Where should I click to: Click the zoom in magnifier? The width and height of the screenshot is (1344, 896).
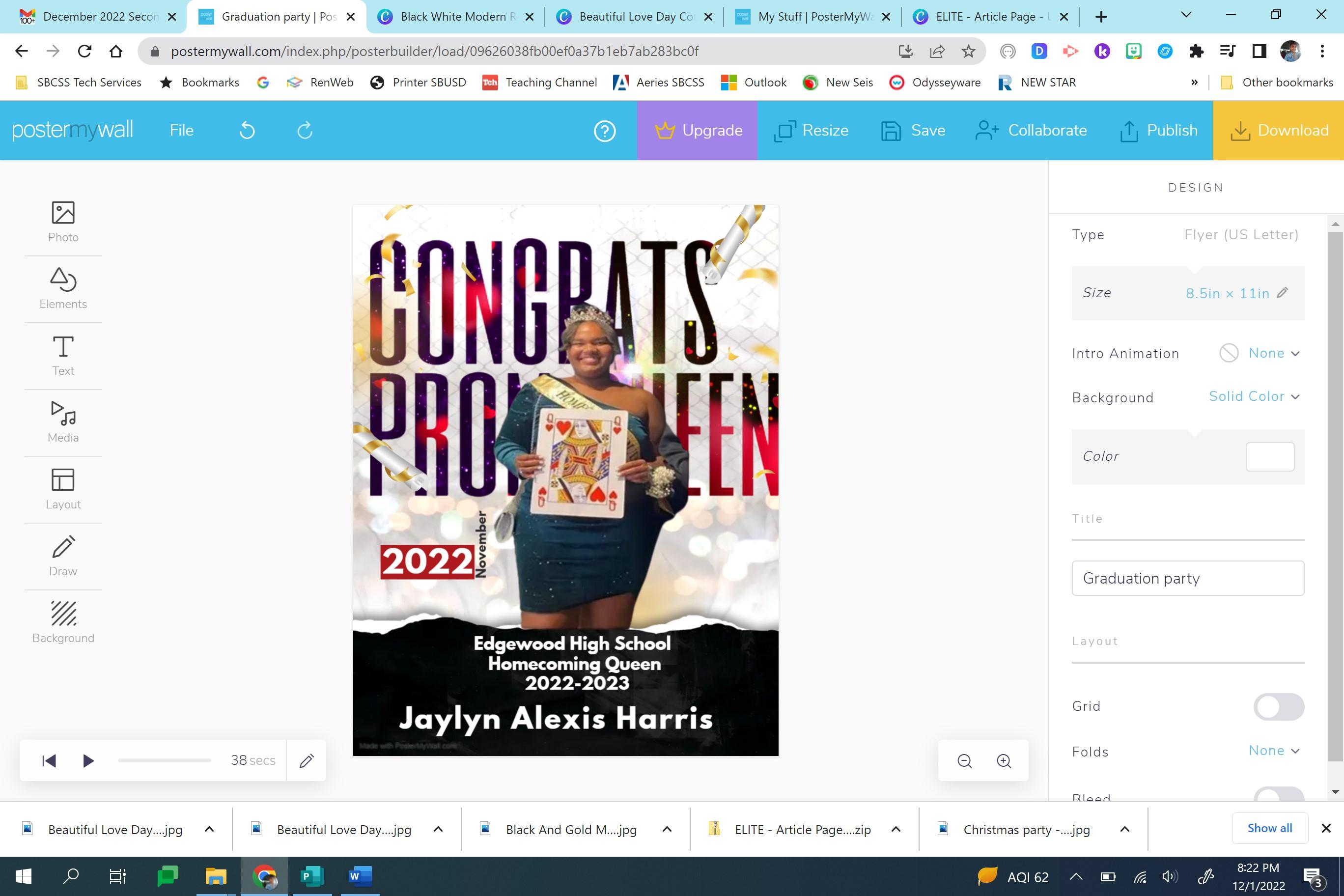[1004, 760]
